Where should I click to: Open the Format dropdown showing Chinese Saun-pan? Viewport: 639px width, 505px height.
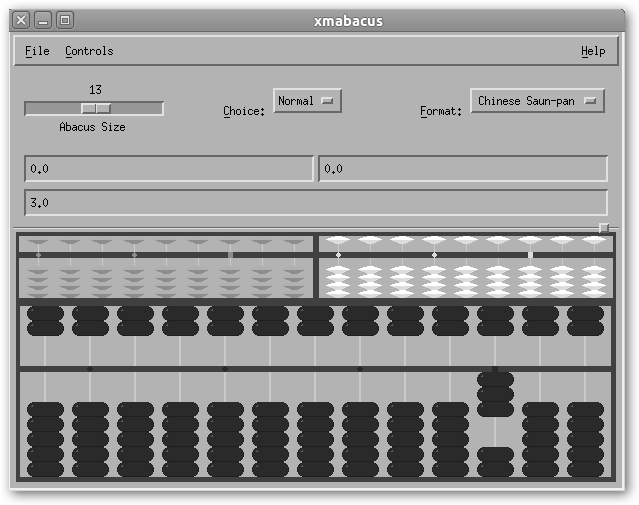(537, 101)
